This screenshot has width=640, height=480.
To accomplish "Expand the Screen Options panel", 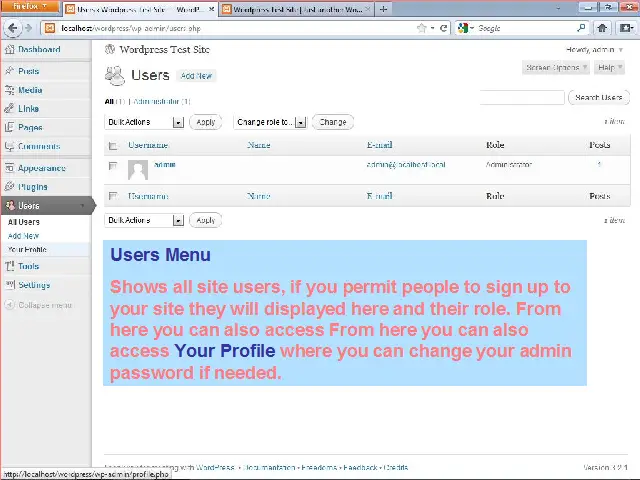I will pyautogui.click(x=556, y=67).
